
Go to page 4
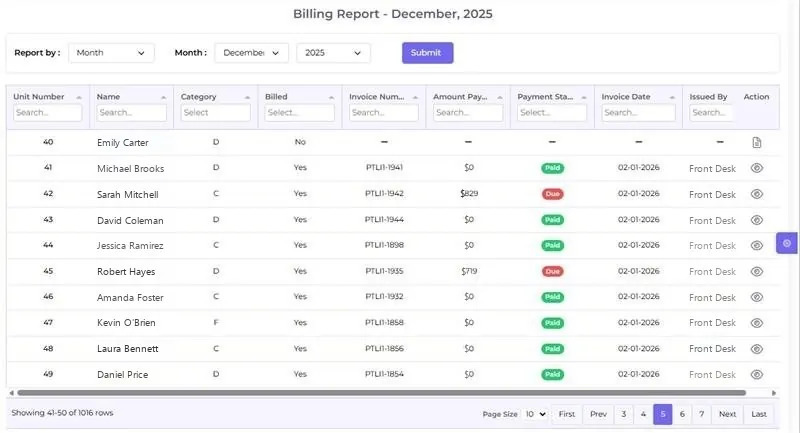(643, 414)
